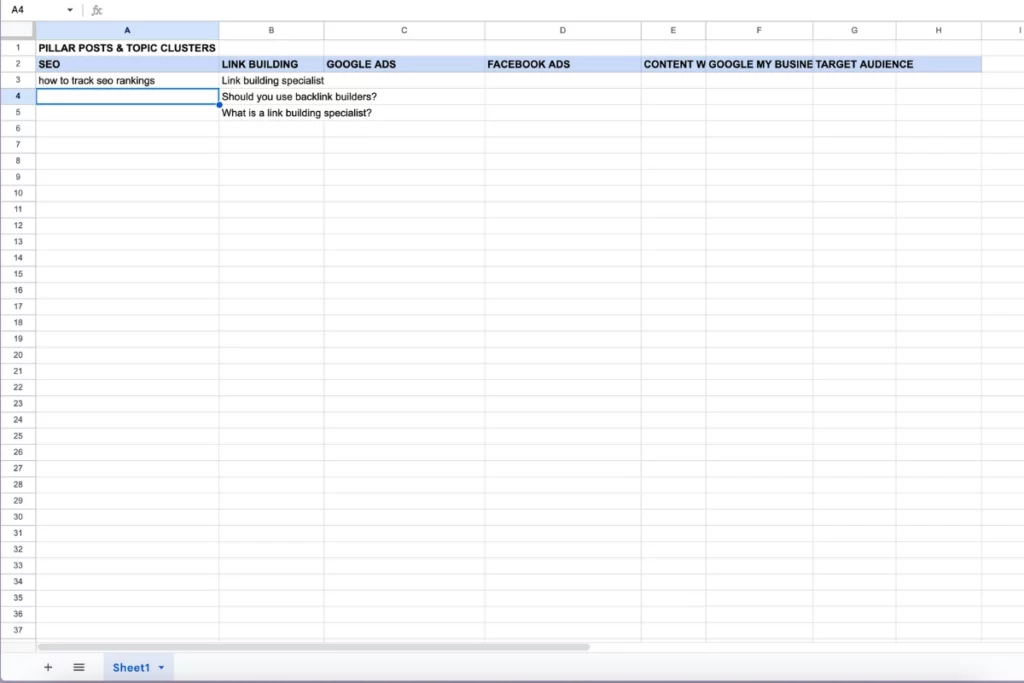Image resolution: width=1024 pixels, height=683 pixels.
Task: Select column D header
Action: click(563, 30)
